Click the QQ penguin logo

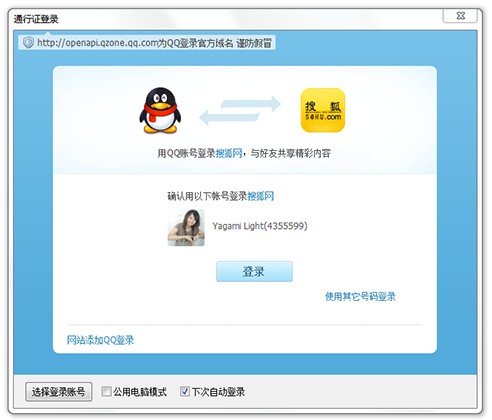[x=160, y=110]
